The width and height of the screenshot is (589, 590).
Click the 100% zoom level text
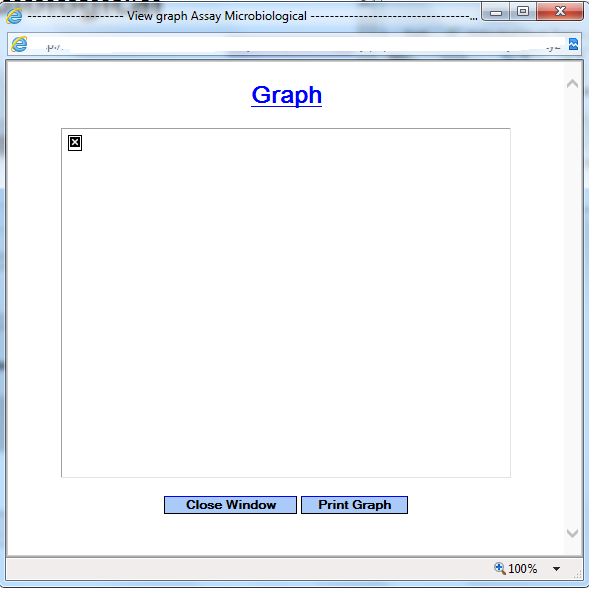pyautogui.click(x=522, y=569)
